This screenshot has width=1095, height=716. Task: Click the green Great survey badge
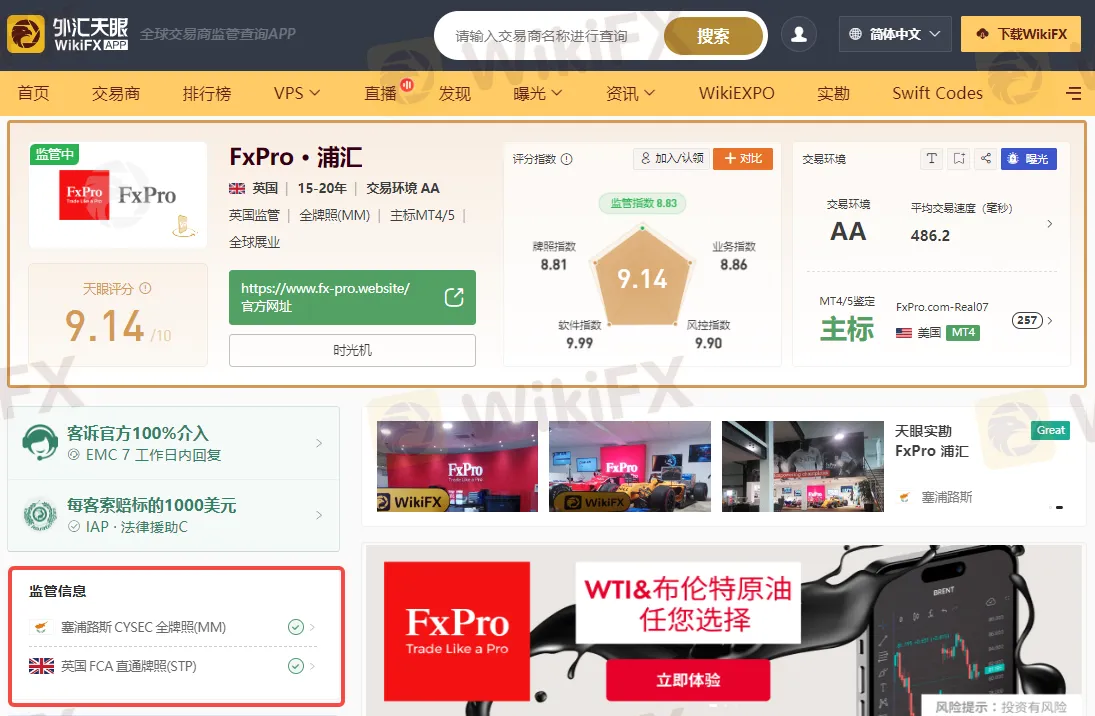coord(1050,430)
